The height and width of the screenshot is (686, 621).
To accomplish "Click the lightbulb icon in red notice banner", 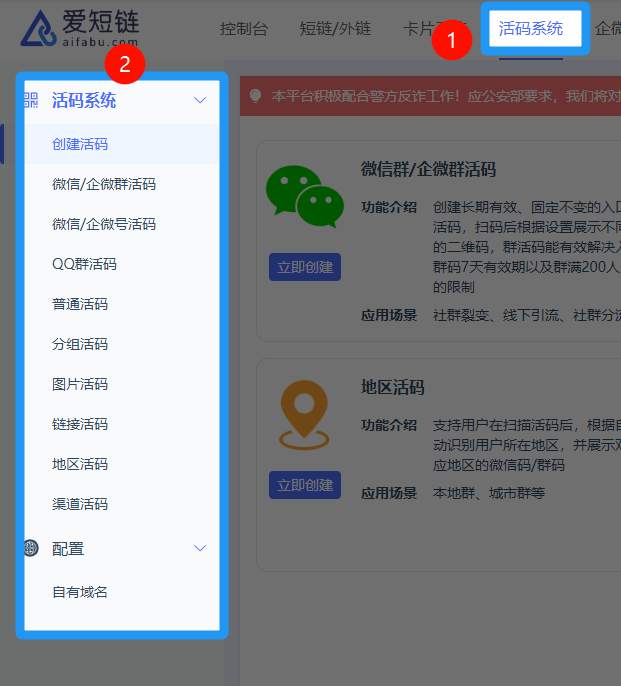I will point(256,96).
